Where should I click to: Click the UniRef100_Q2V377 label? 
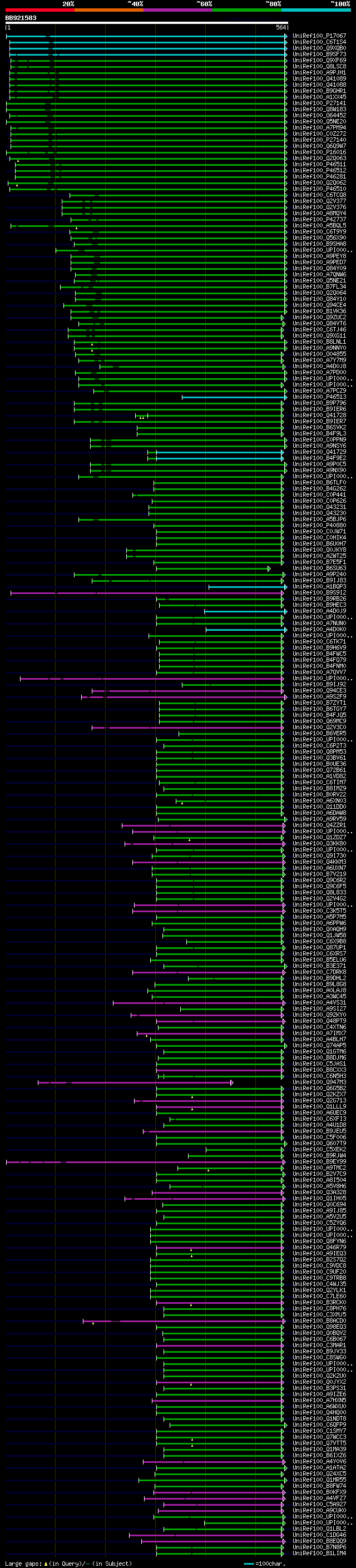(x=319, y=201)
